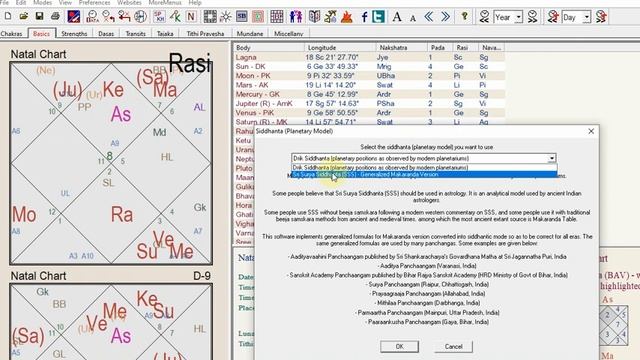Decrease font size with small A icon
Viewport: 640px width, 360px height.
(413, 18)
